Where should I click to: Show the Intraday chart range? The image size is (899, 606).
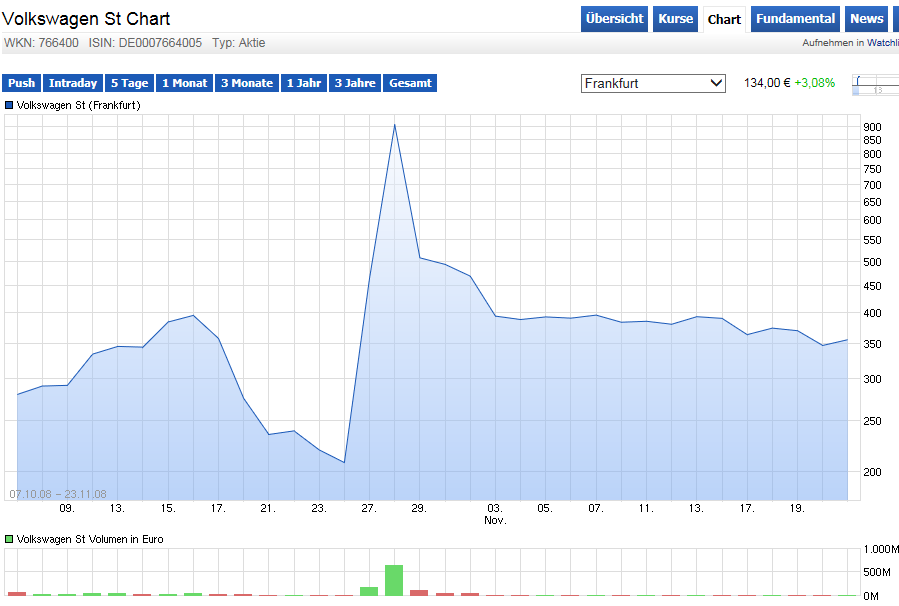73,83
